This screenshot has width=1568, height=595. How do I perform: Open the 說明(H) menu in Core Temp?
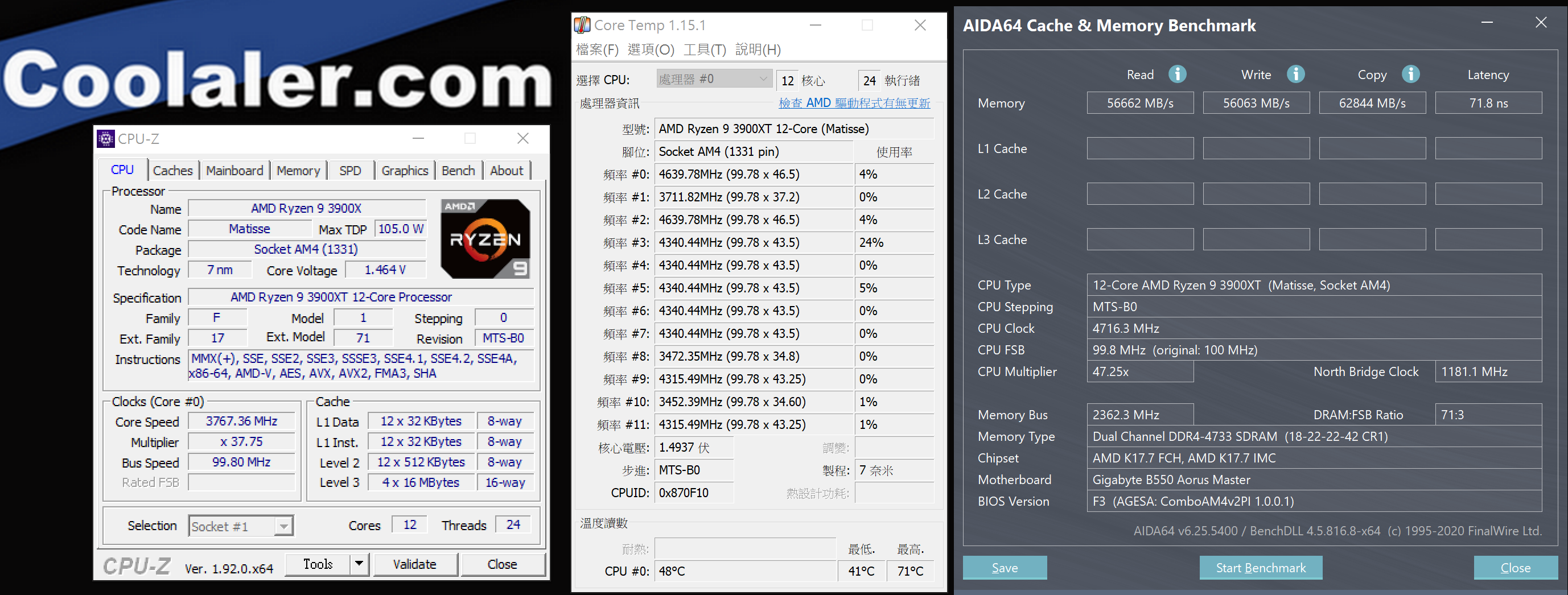click(758, 49)
